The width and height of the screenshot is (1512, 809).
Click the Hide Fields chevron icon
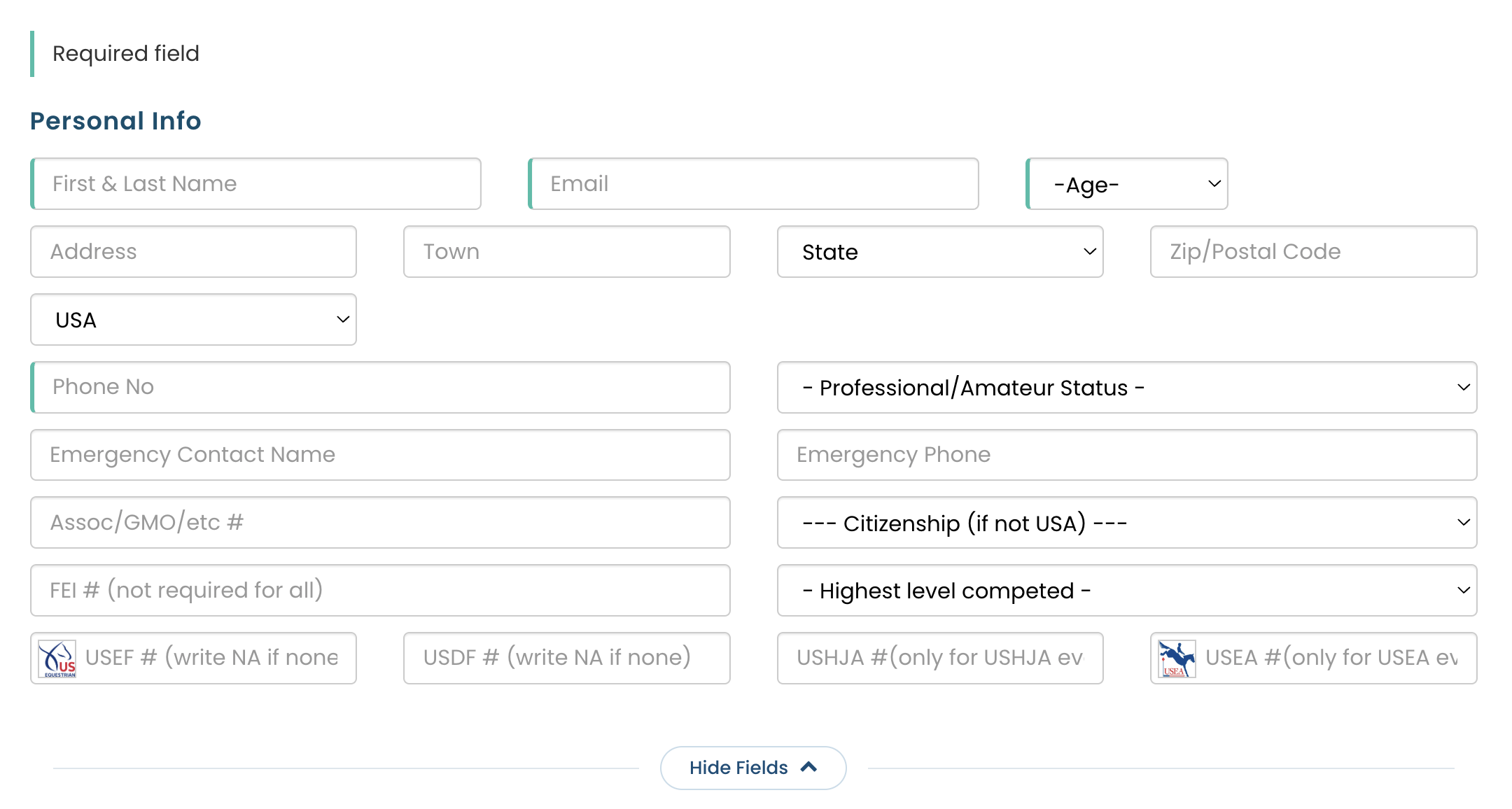coord(809,767)
